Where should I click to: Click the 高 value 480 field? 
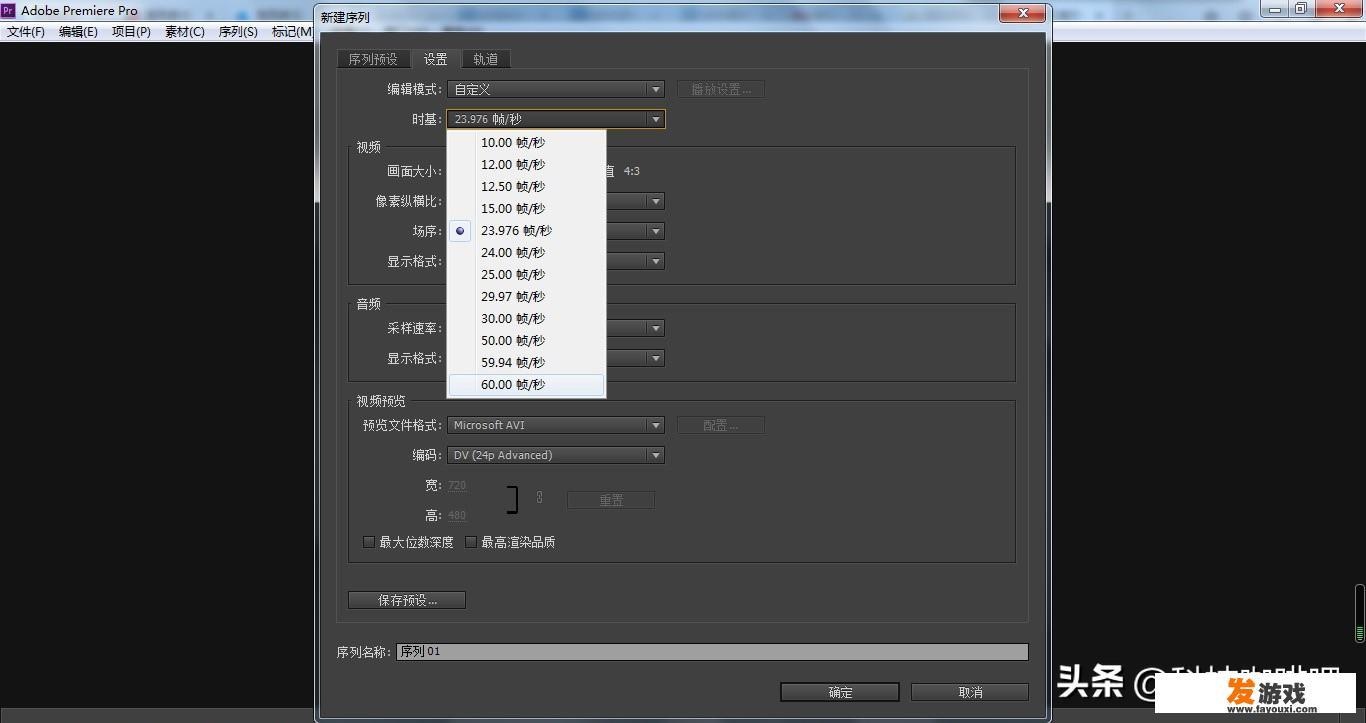[x=457, y=515]
